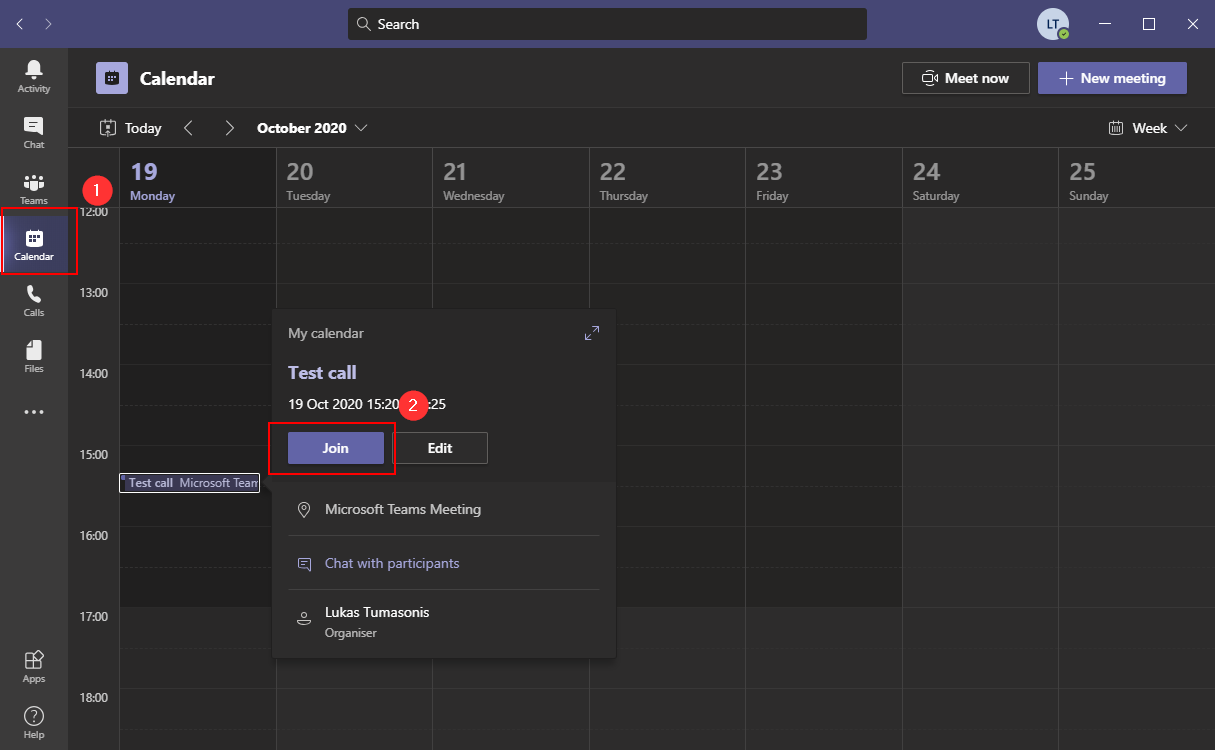Create a New meeting

[1112, 78]
